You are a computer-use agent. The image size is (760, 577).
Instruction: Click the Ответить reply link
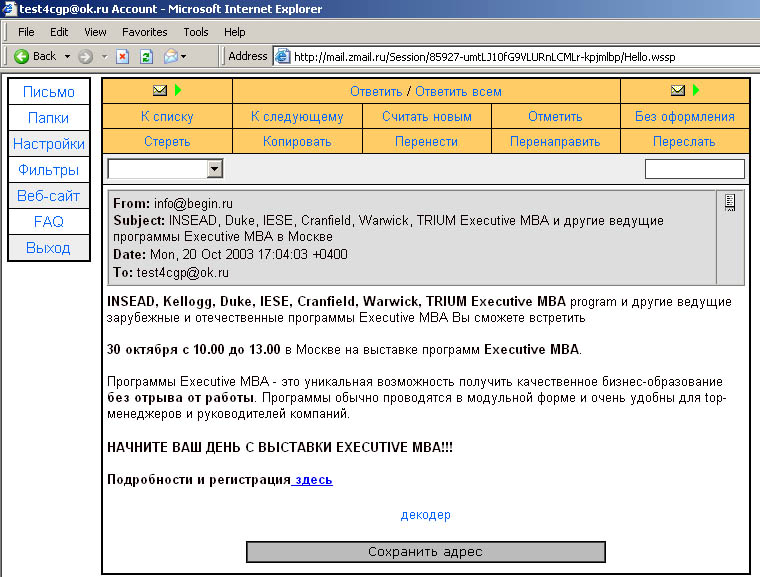[376, 92]
